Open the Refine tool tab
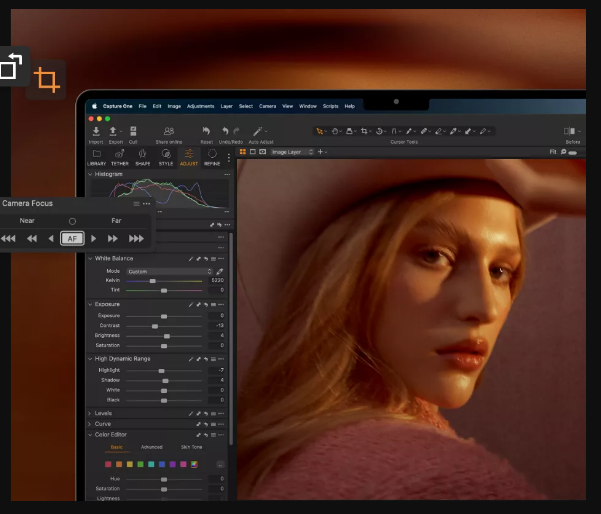The height and width of the screenshot is (514, 601). click(x=212, y=158)
